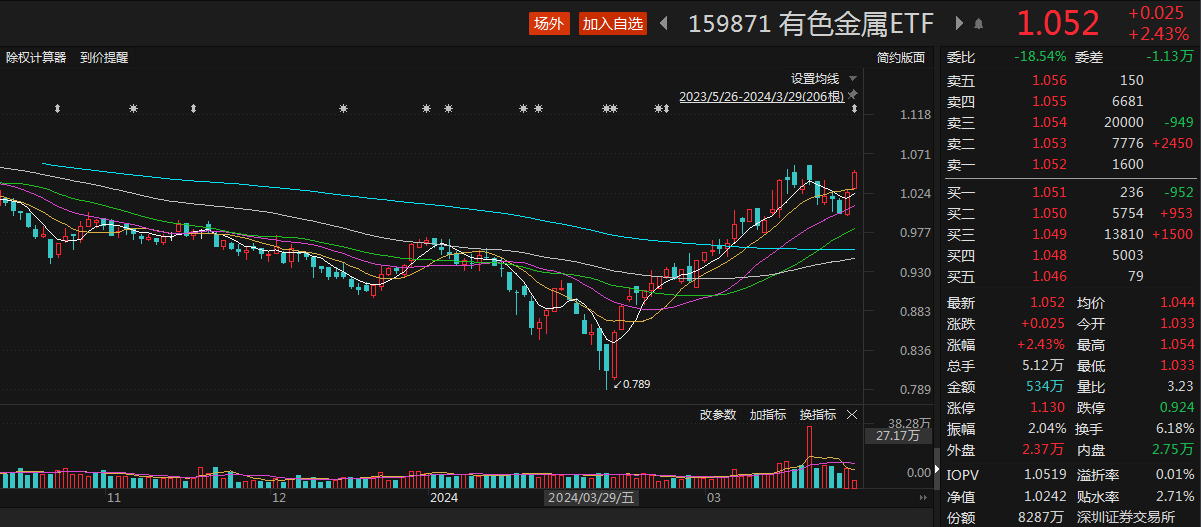Click the previous stock left arrow
The height and width of the screenshot is (527, 1201).
[664, 24]
